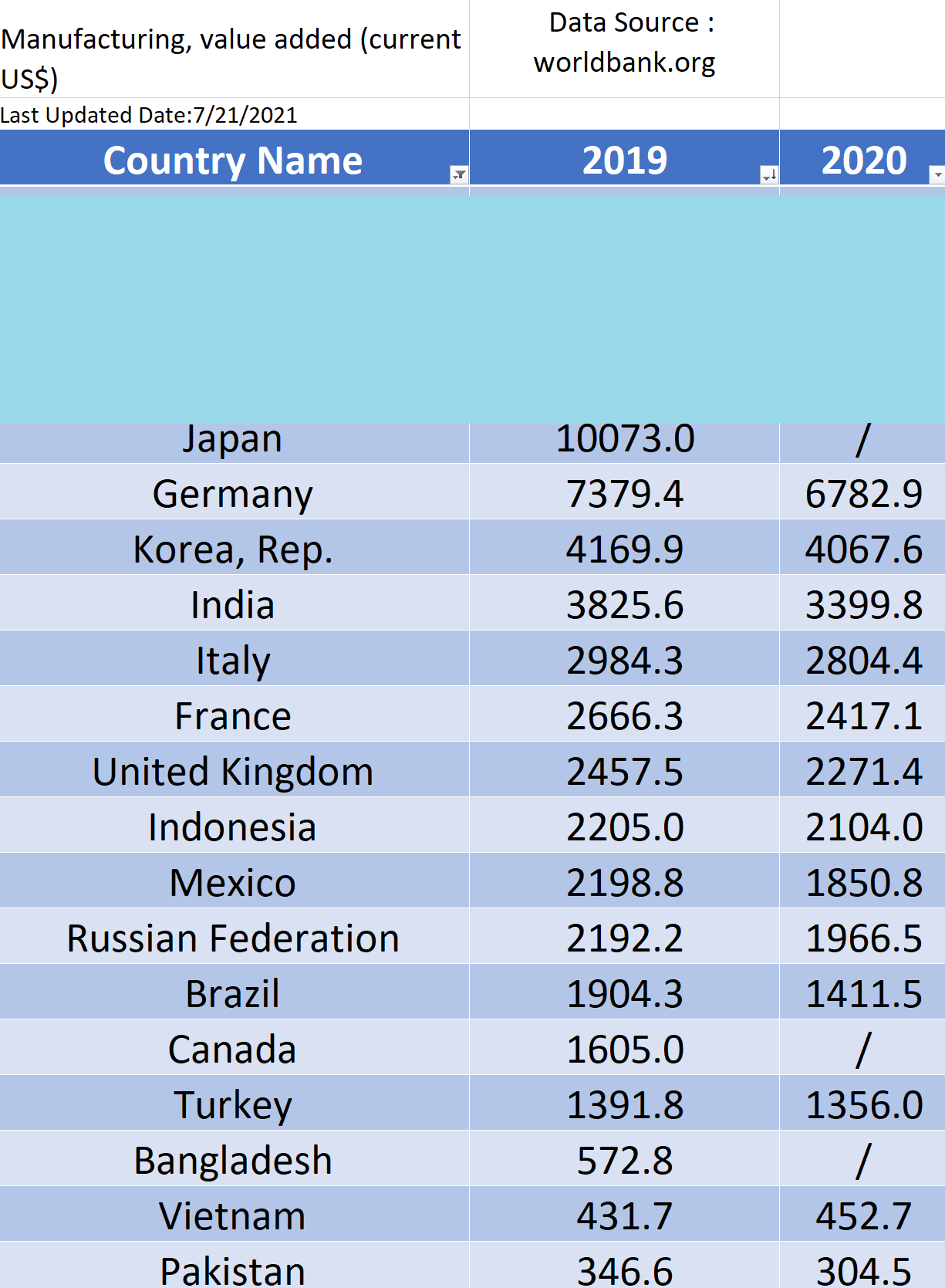Select the 2019 header cell
Viewport: 945px width, 1288px height.
click(625, 158)
